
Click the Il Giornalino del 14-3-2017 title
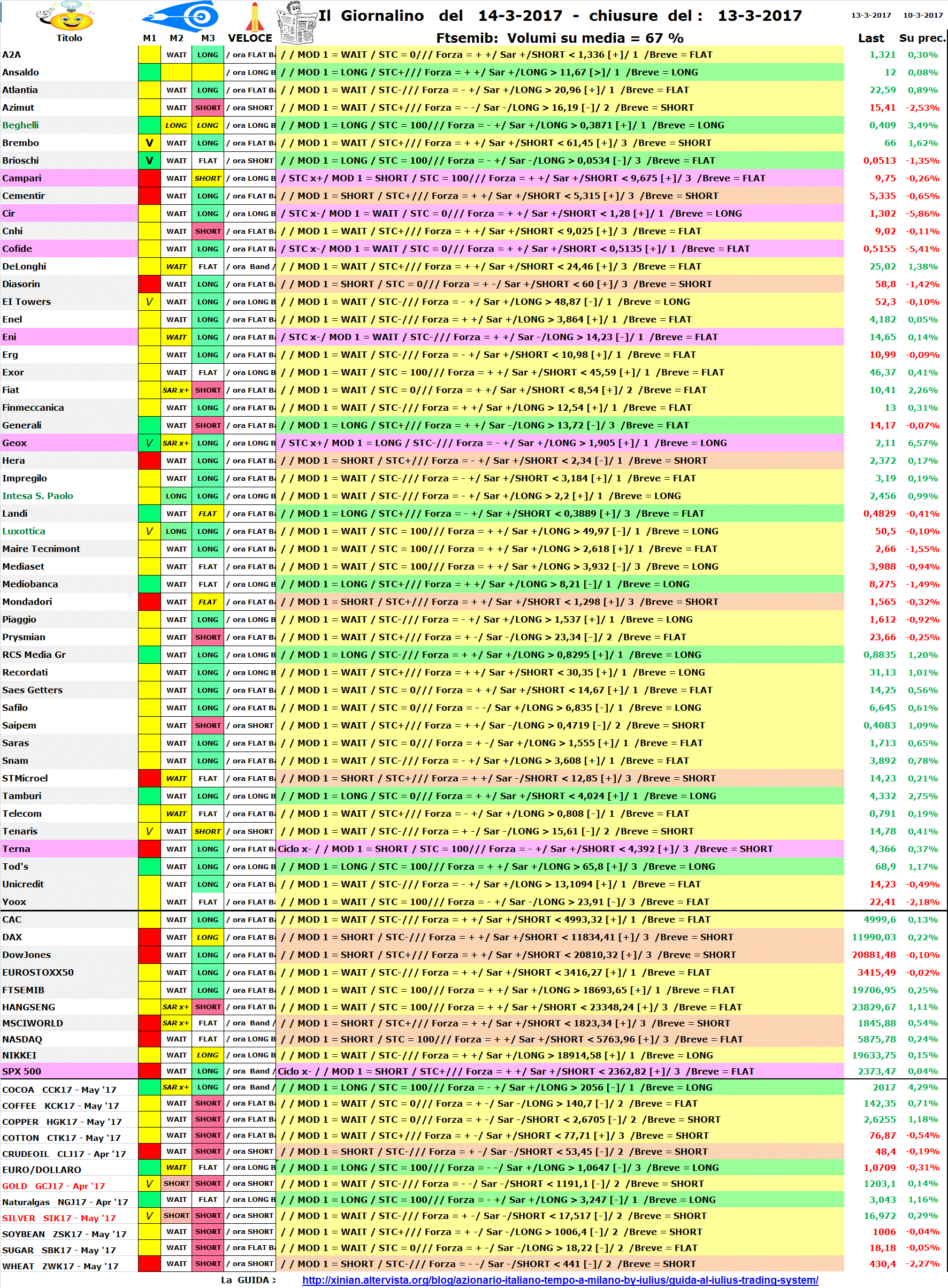560,16
